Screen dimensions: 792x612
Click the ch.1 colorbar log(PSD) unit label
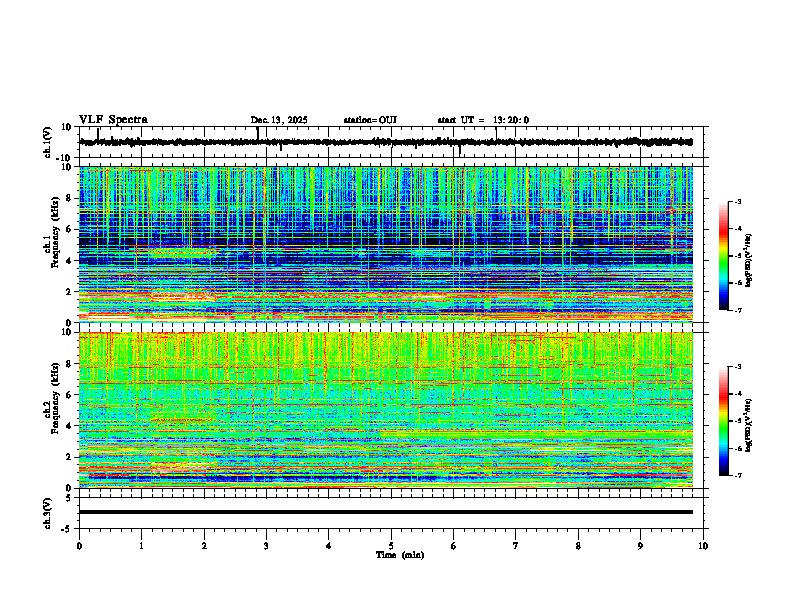749,261
